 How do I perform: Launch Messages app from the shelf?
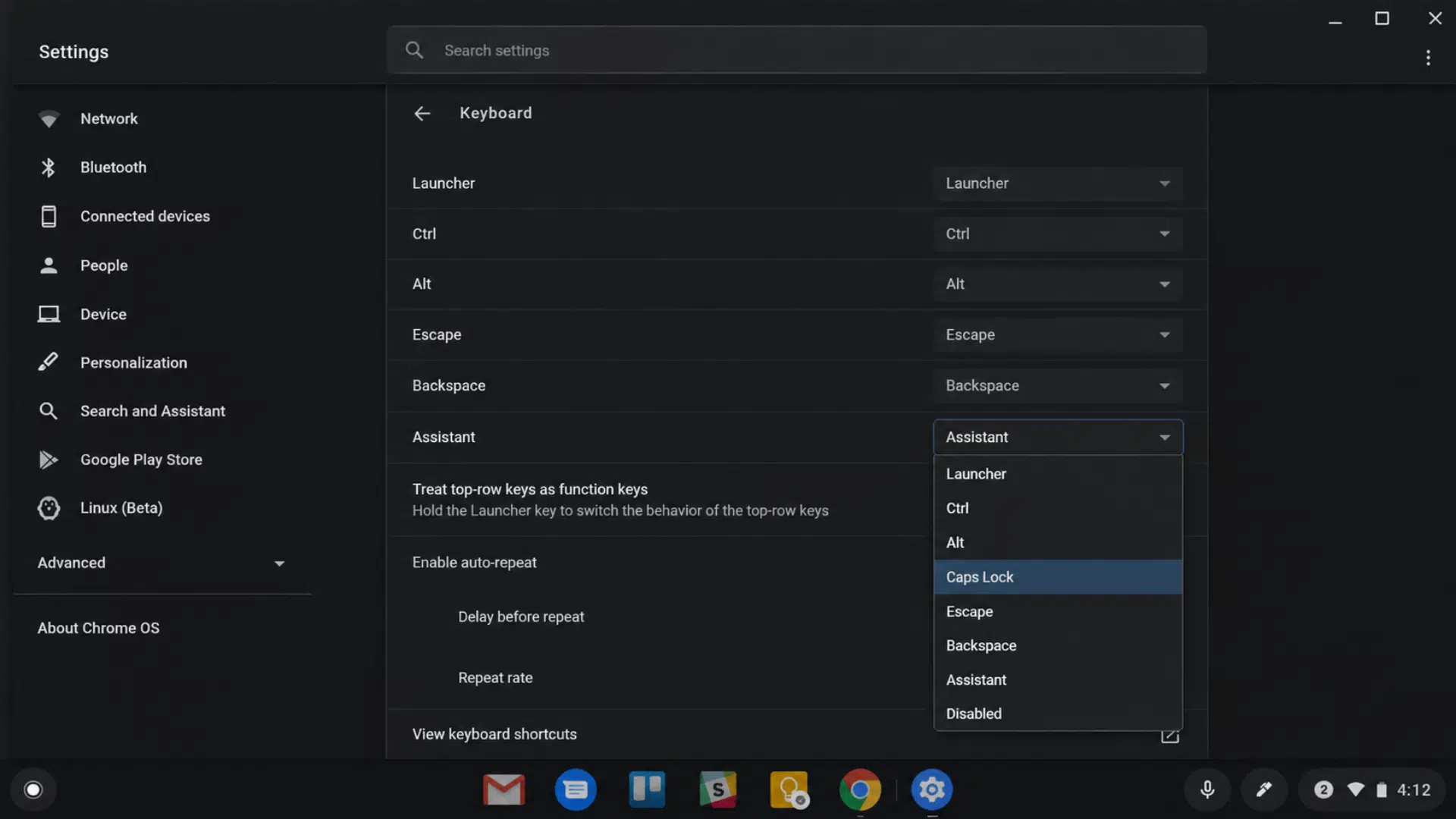(x=576, y=790)
